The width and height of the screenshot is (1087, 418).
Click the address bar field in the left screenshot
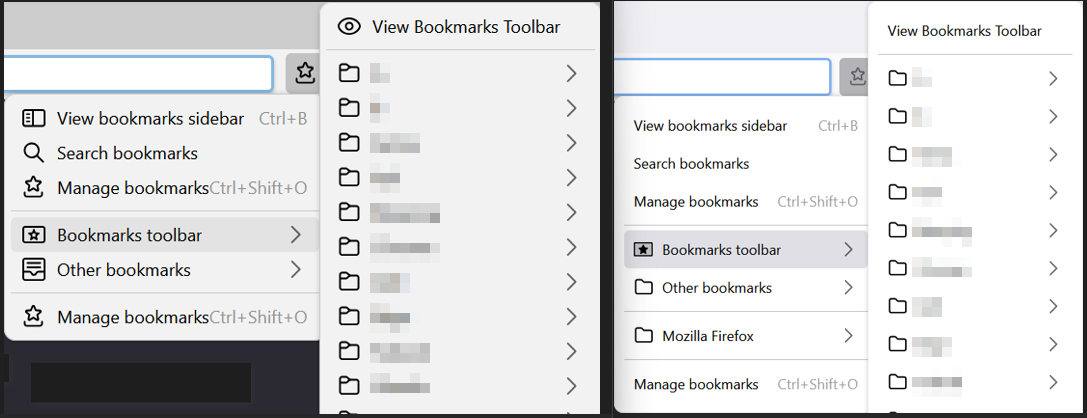point(137,73)
